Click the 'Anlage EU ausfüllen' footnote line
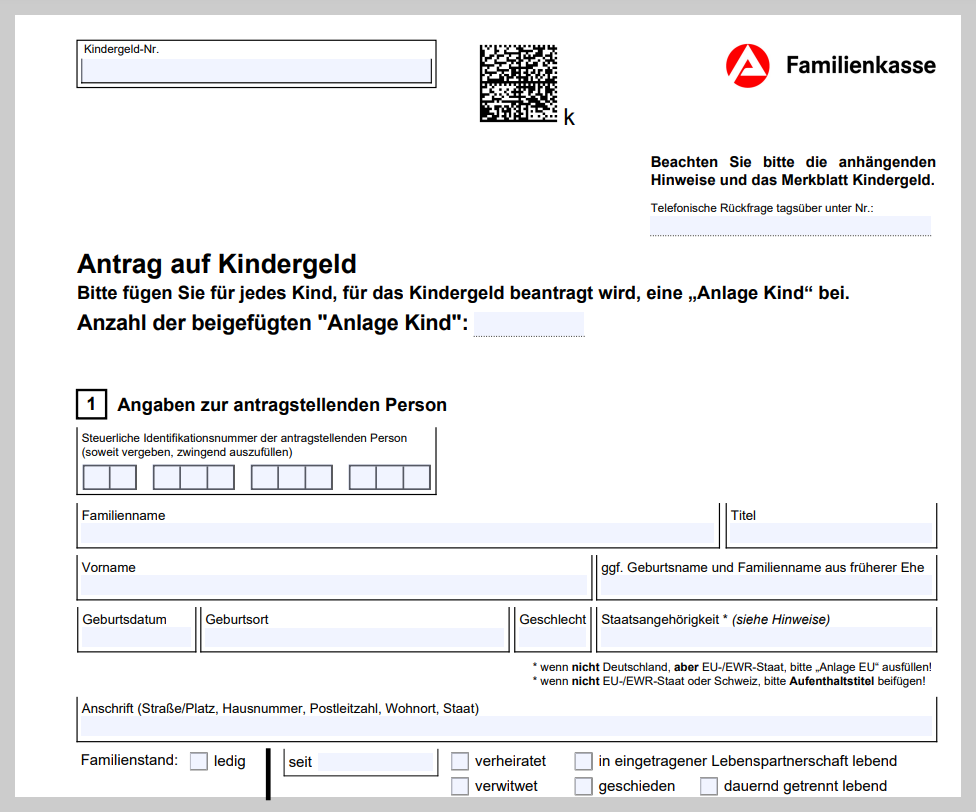 point(732,667)
